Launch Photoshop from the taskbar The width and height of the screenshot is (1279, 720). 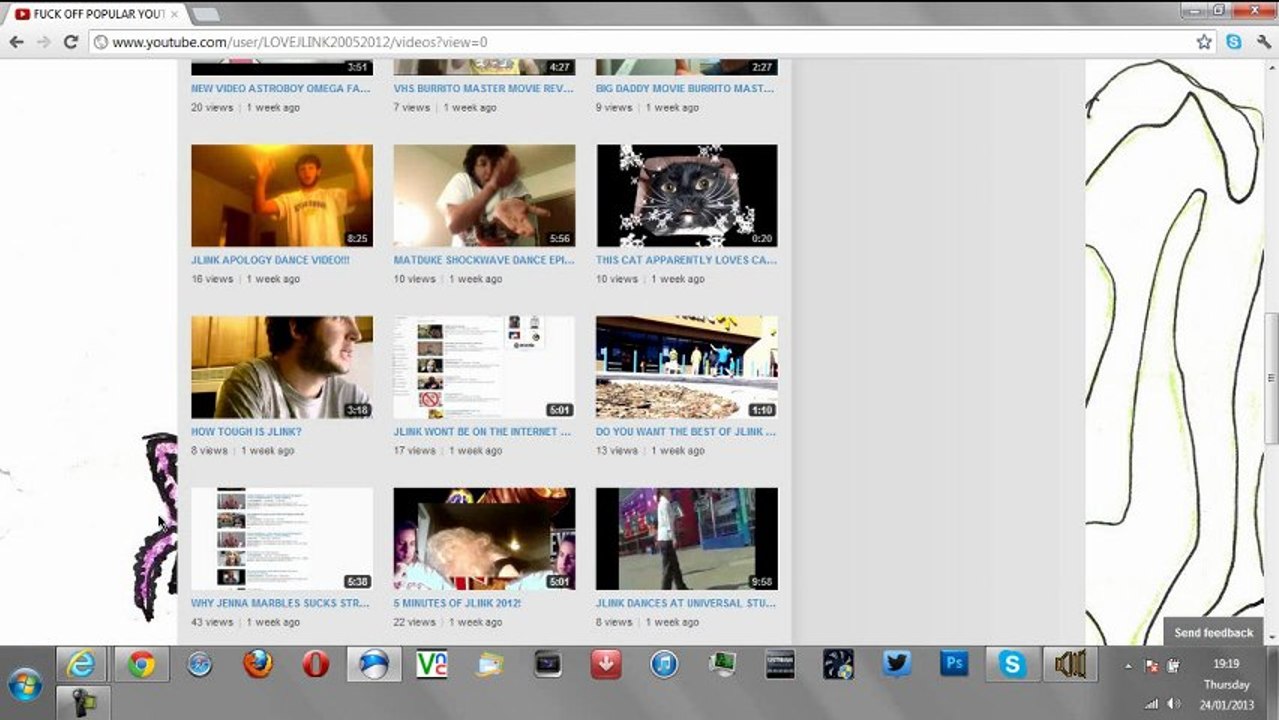pos(954,664)
